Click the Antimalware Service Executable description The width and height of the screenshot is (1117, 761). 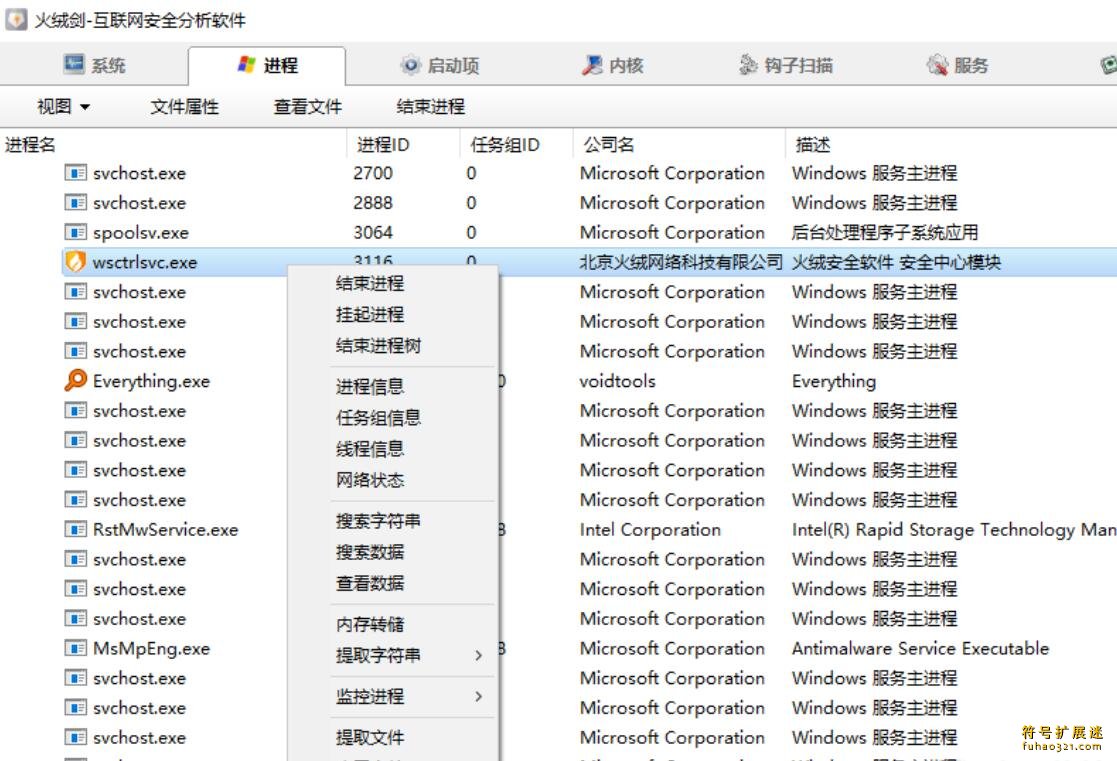(920, 648)
